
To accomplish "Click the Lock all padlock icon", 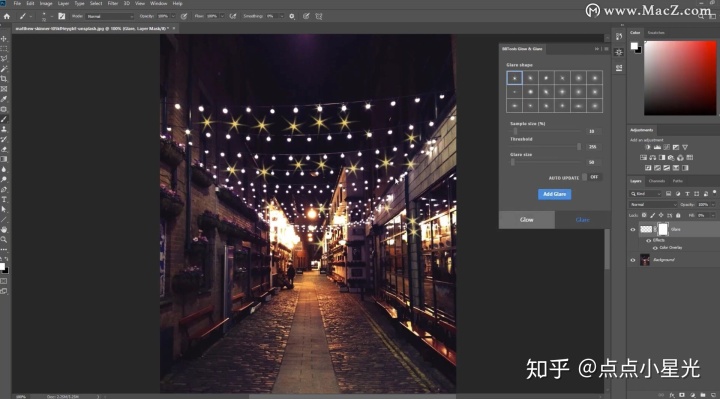I will 678,215.
